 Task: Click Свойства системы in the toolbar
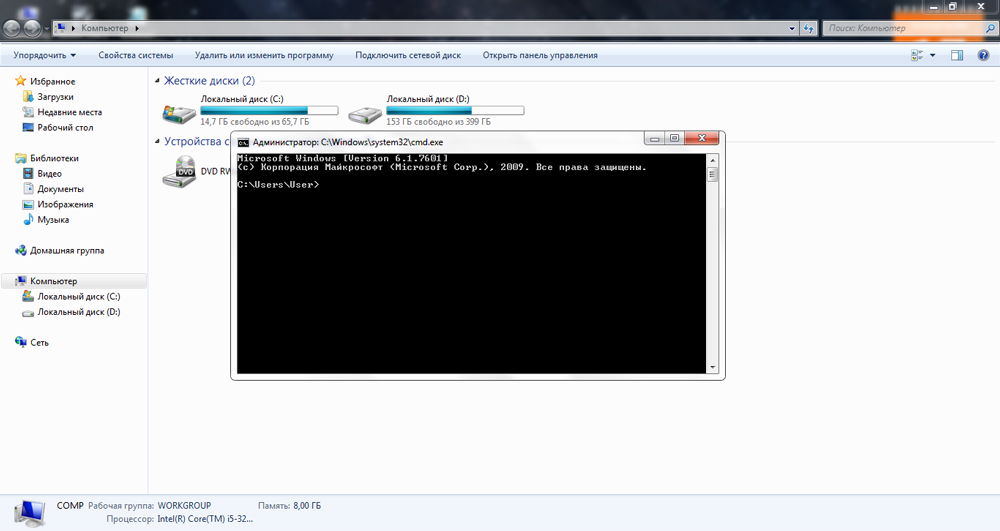click(136, 55)
